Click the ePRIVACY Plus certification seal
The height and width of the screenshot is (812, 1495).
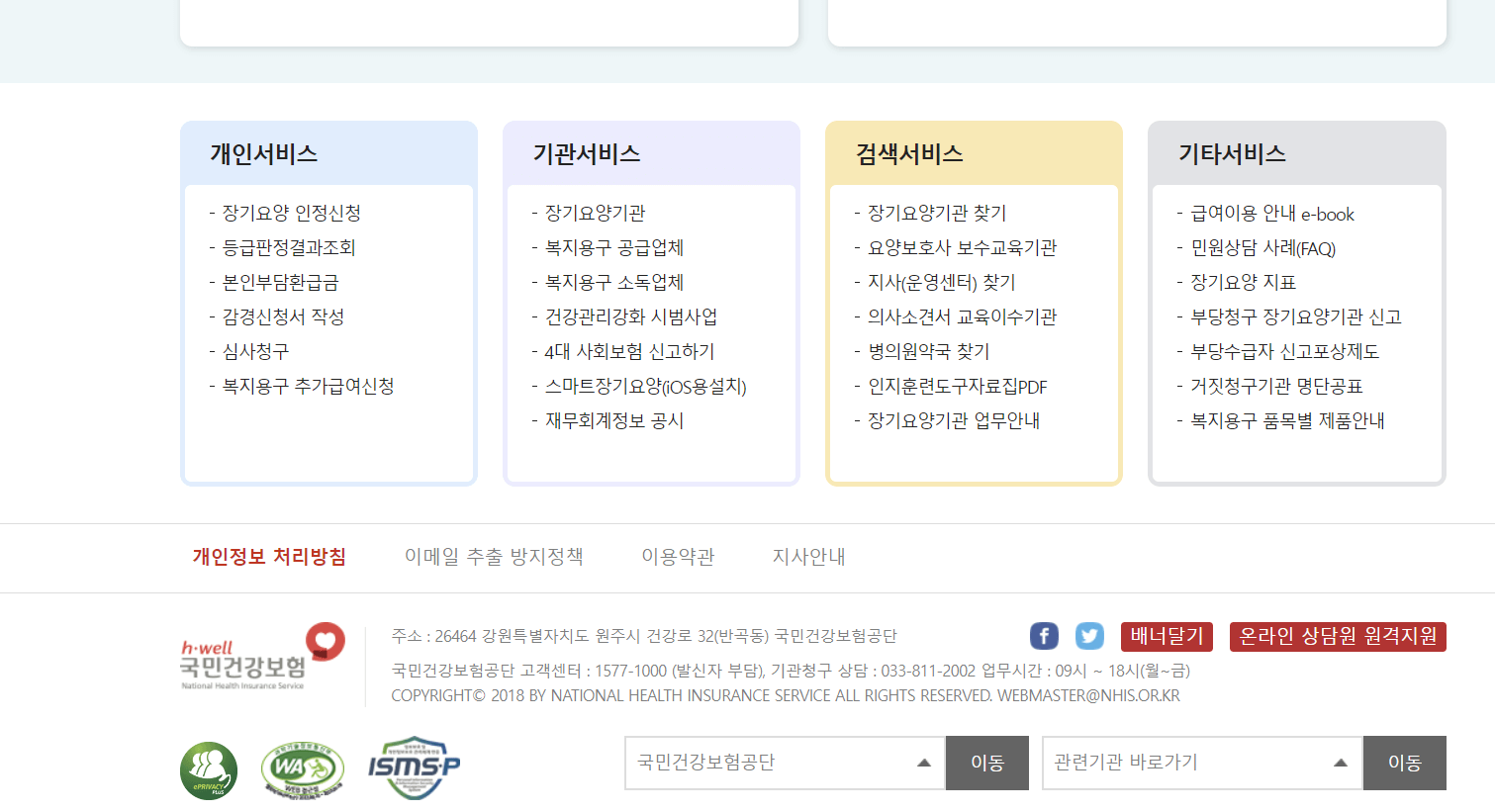[208, 770]
